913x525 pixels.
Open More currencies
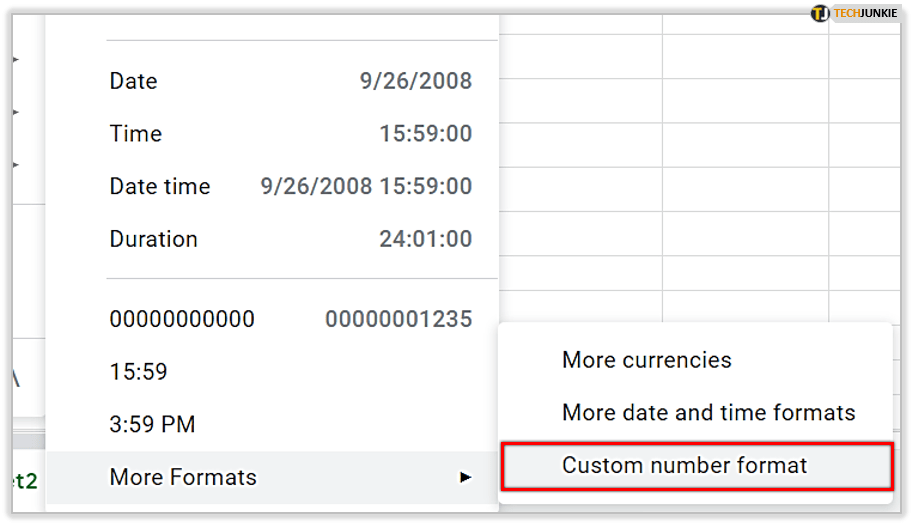click(x=646, y=360)
